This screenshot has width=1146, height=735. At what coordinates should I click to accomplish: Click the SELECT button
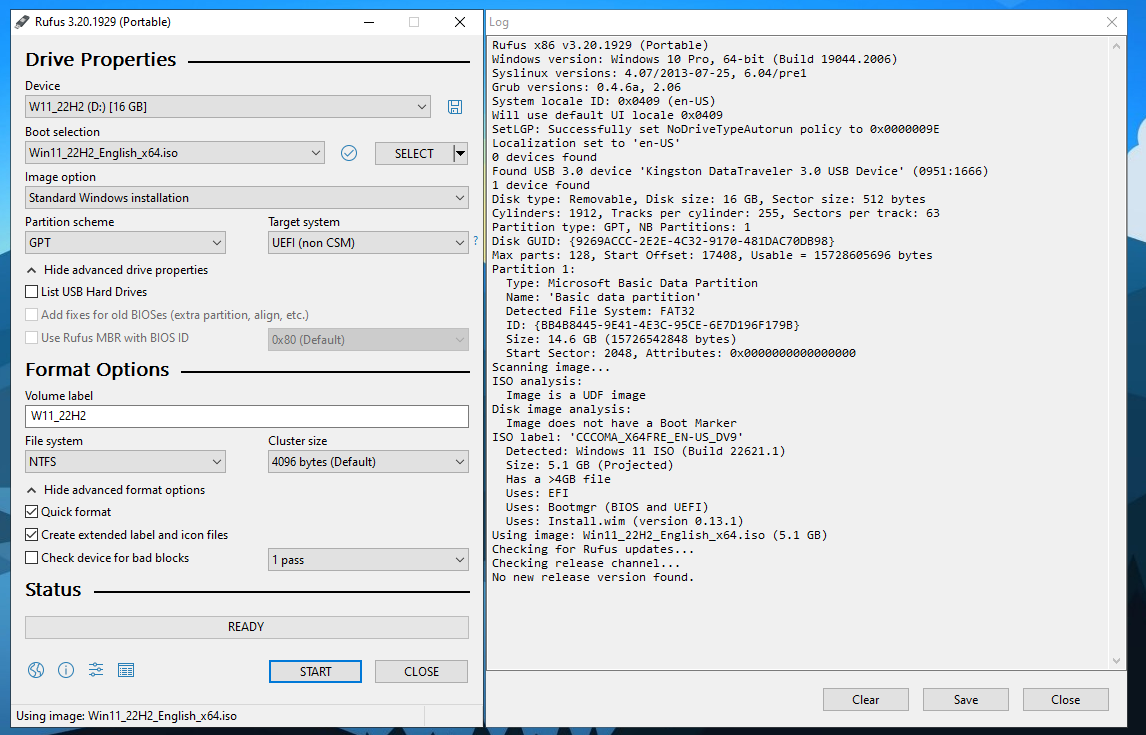(414, 153)
